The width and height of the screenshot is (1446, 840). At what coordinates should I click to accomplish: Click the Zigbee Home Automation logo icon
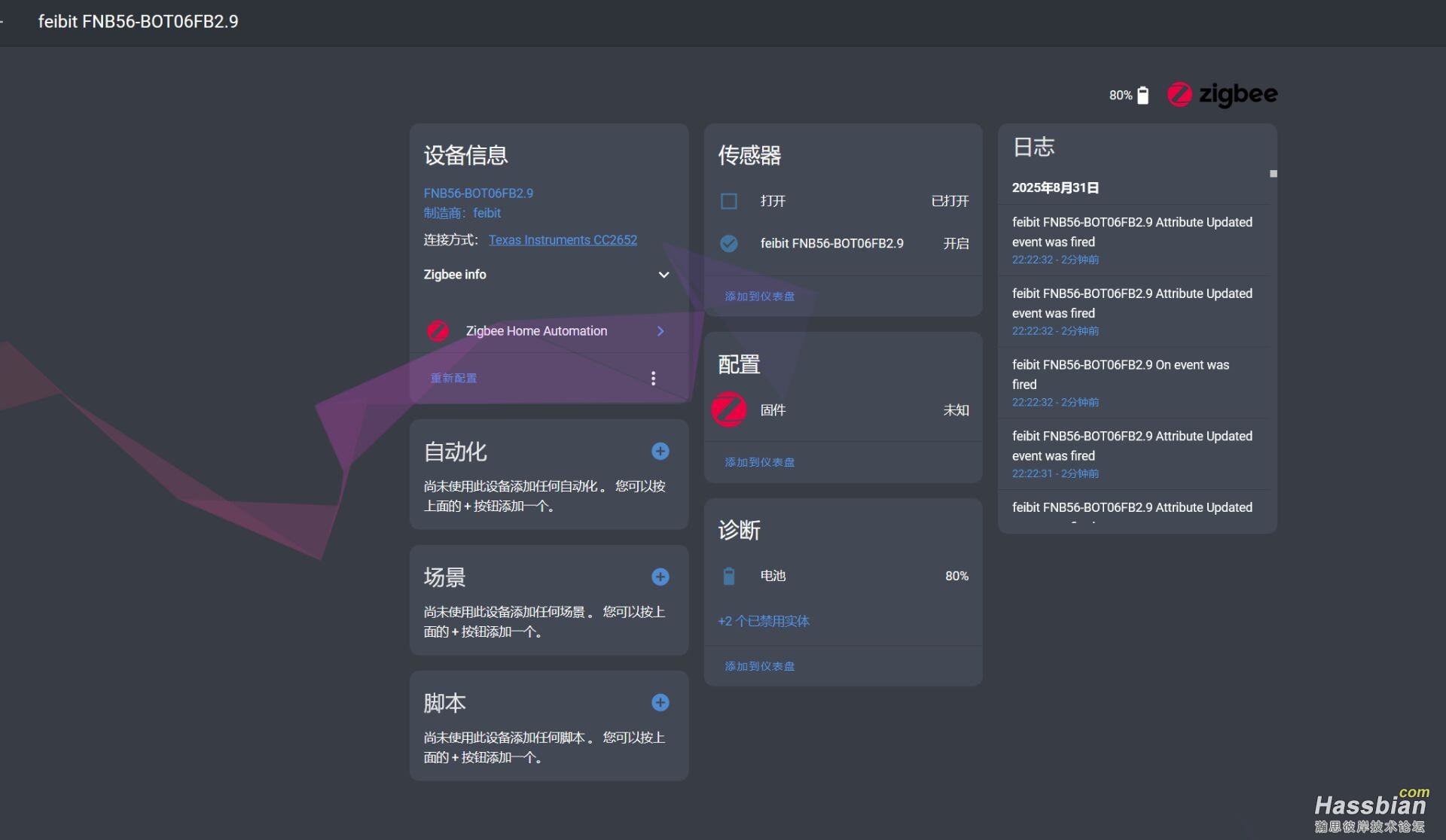tap(438, 331)
